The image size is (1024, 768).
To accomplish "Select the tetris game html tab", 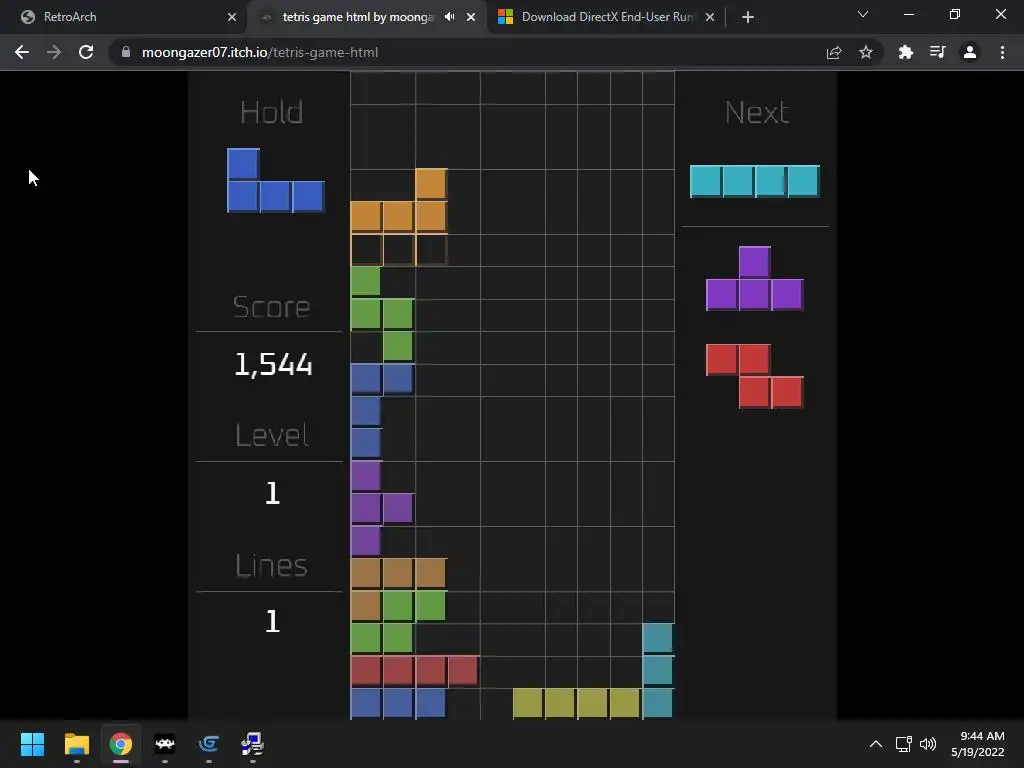I will pos(356,17).
